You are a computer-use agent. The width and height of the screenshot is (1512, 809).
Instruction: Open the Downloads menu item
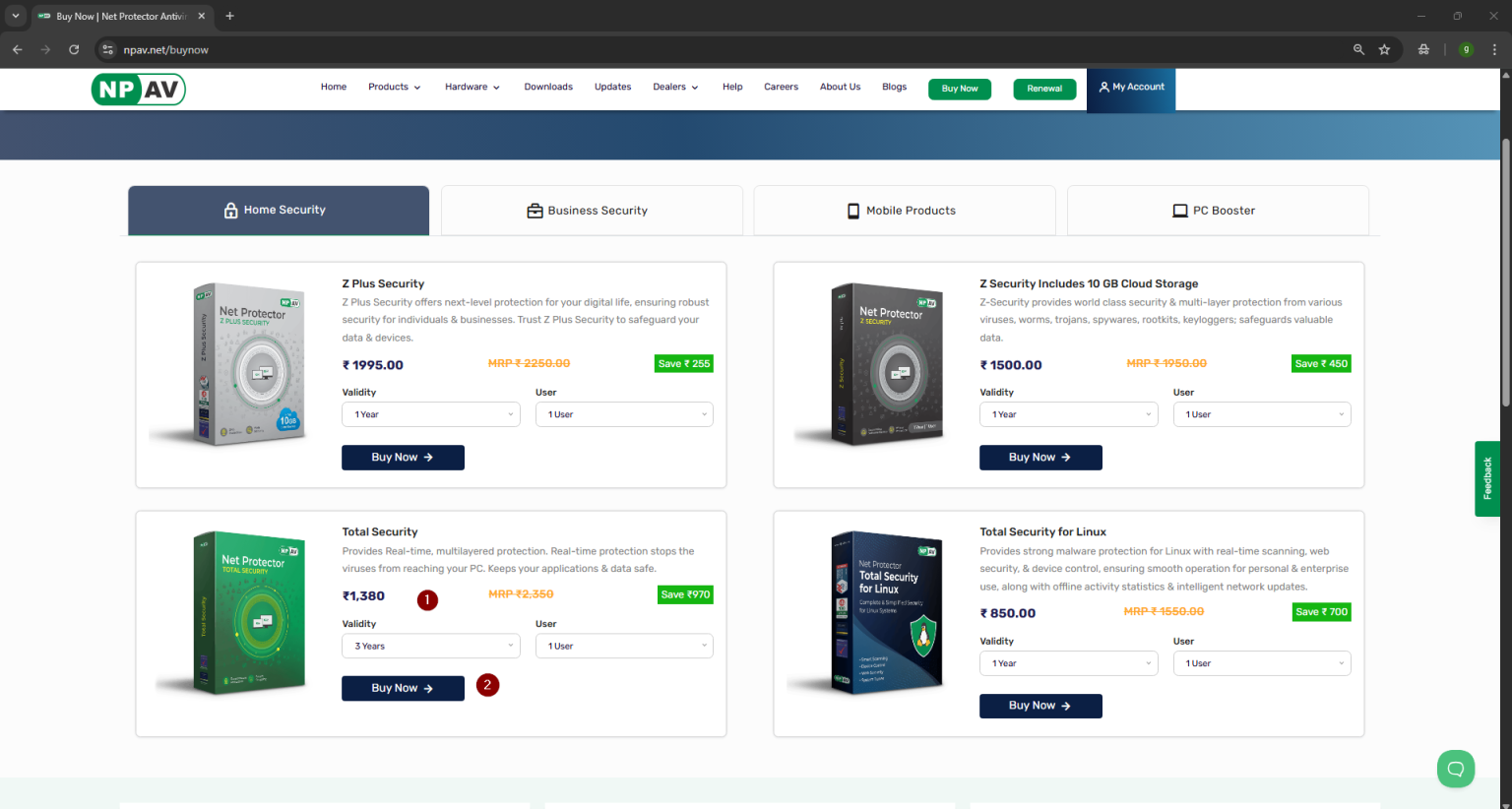coord(548,87)
